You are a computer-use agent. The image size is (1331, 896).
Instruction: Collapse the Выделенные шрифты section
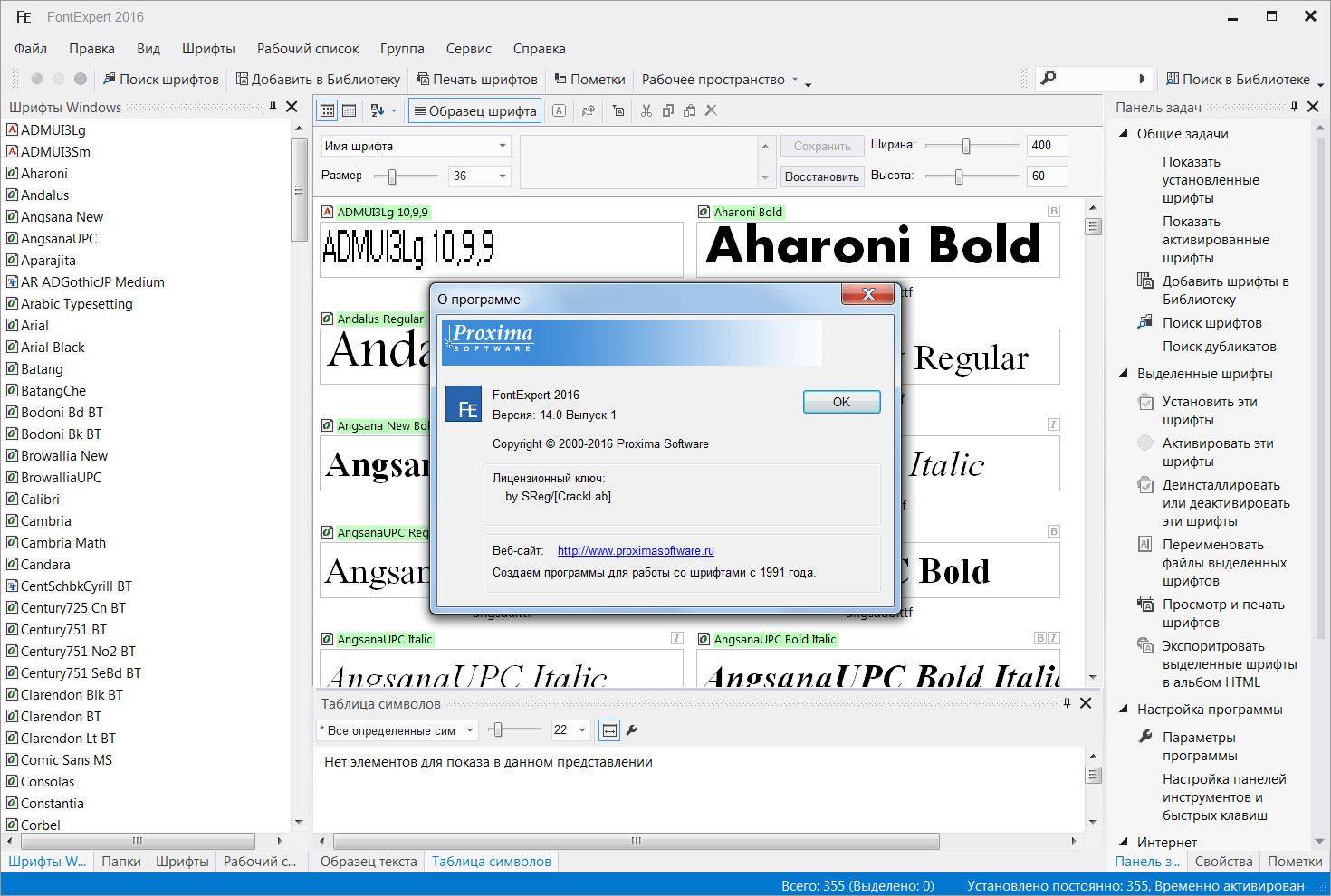(x=1123, y=373)
